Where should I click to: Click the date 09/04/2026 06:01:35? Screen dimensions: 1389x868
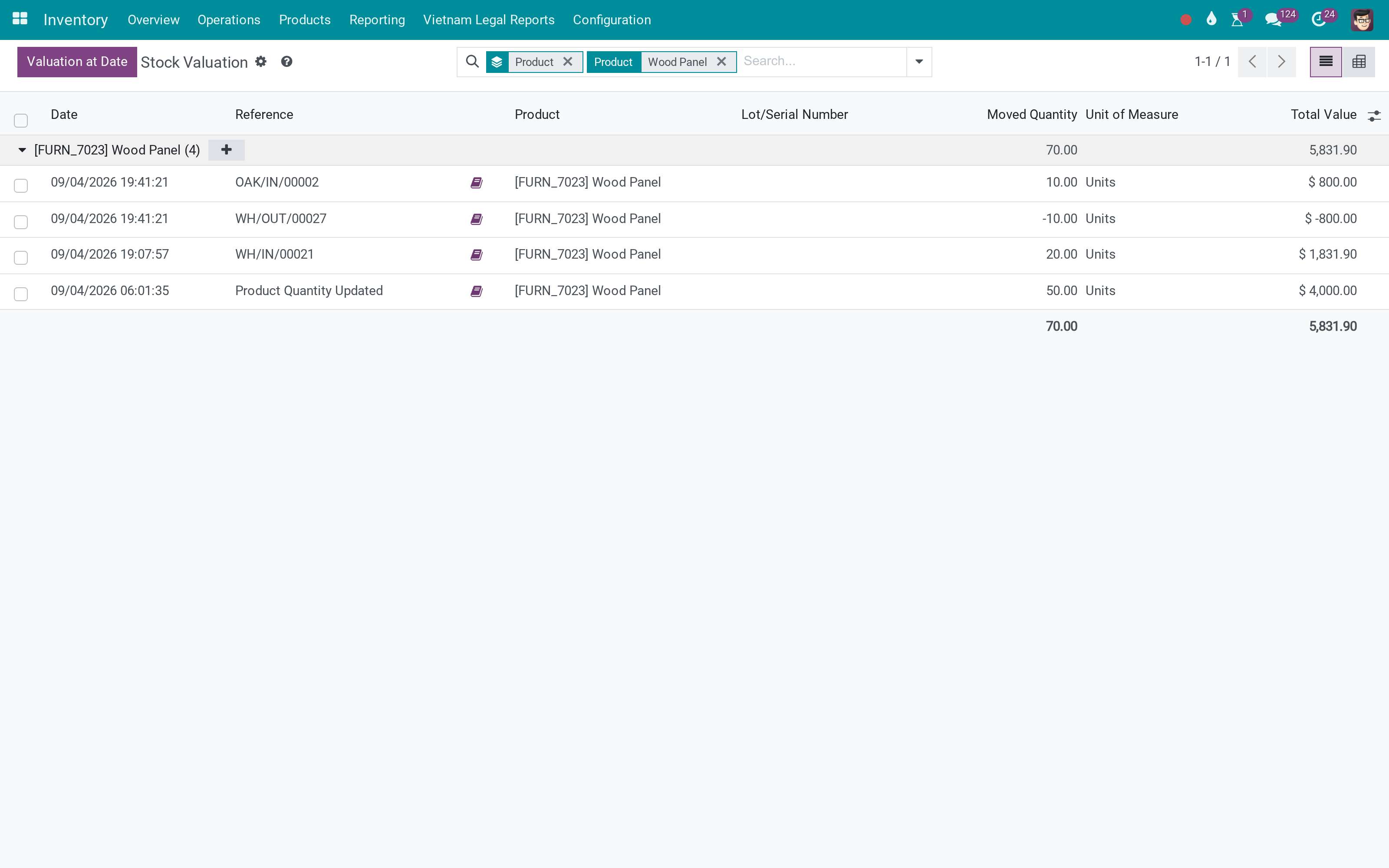click(x=110, y=290)
